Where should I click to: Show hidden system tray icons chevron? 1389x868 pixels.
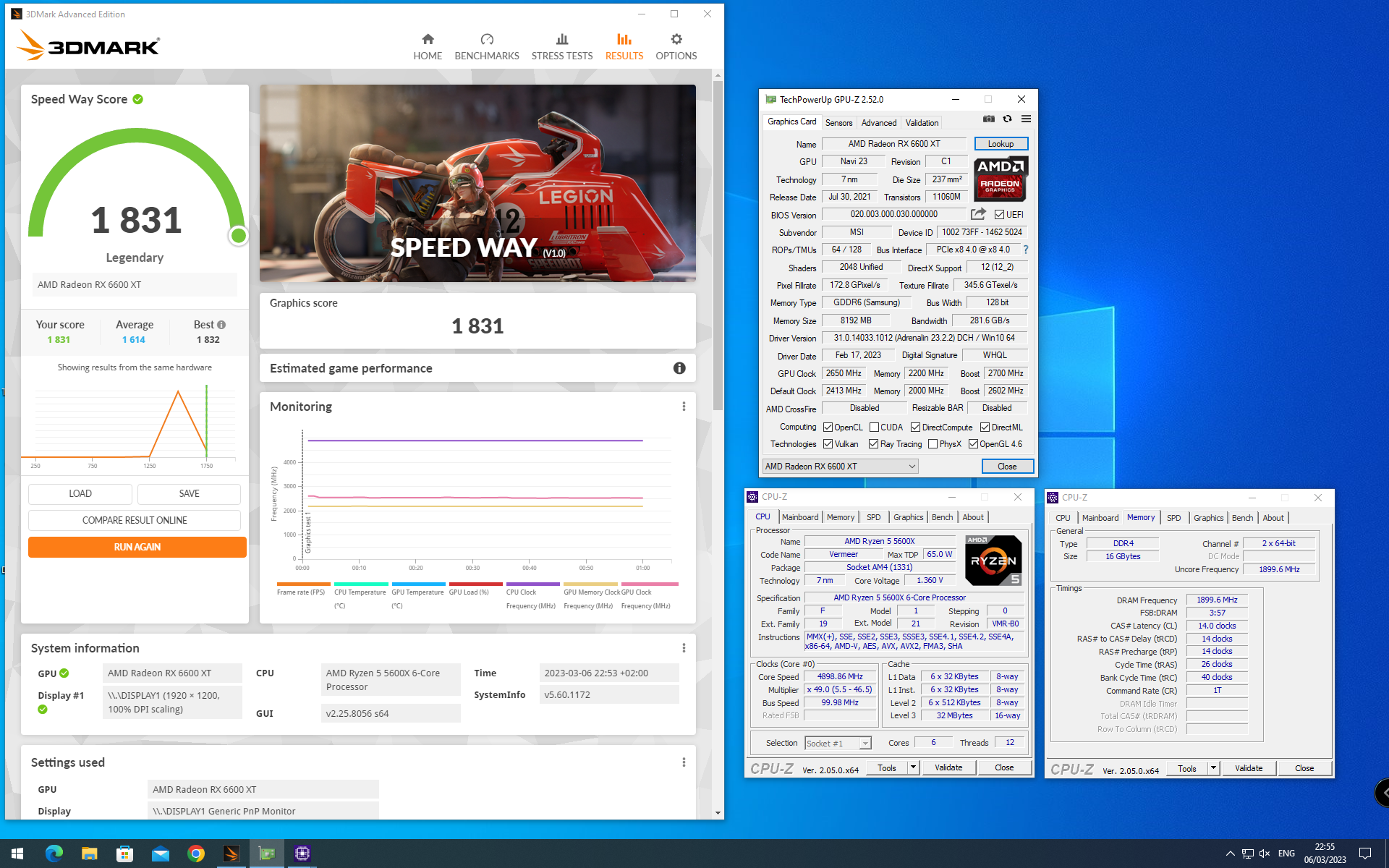click(x=1230, y=854)
